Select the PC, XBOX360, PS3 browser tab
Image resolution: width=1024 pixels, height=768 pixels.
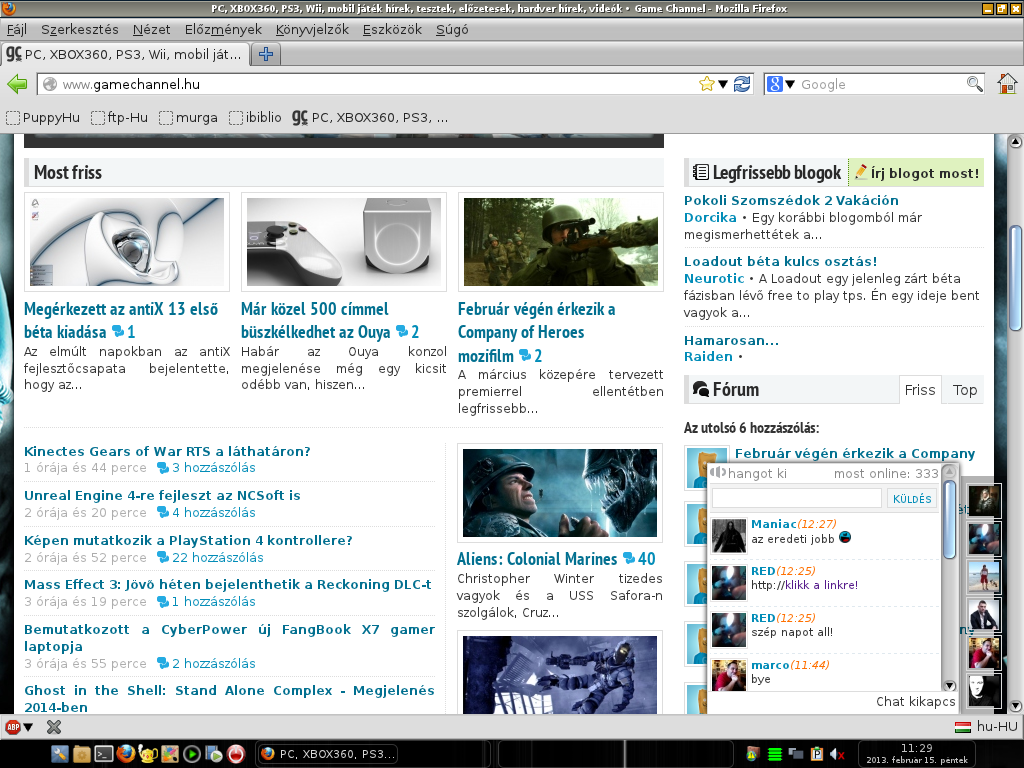click(x=125, y=54)
